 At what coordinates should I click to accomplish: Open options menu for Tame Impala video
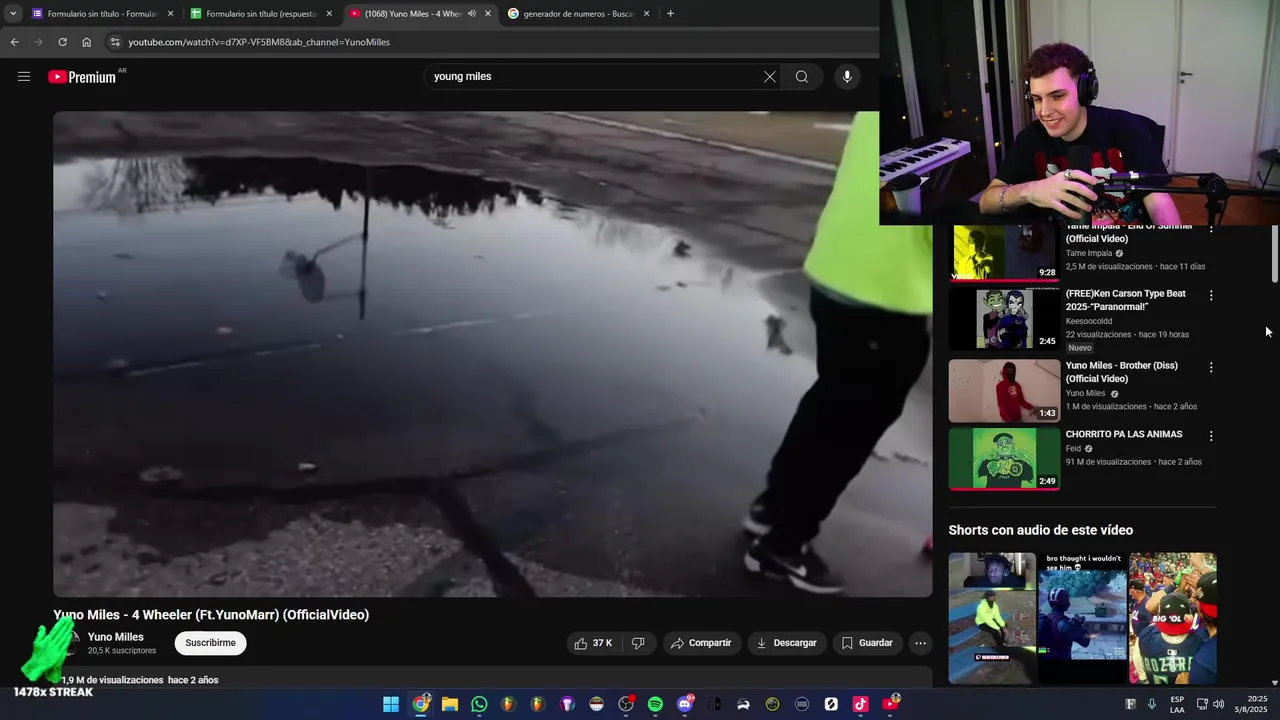[1211, 229]
